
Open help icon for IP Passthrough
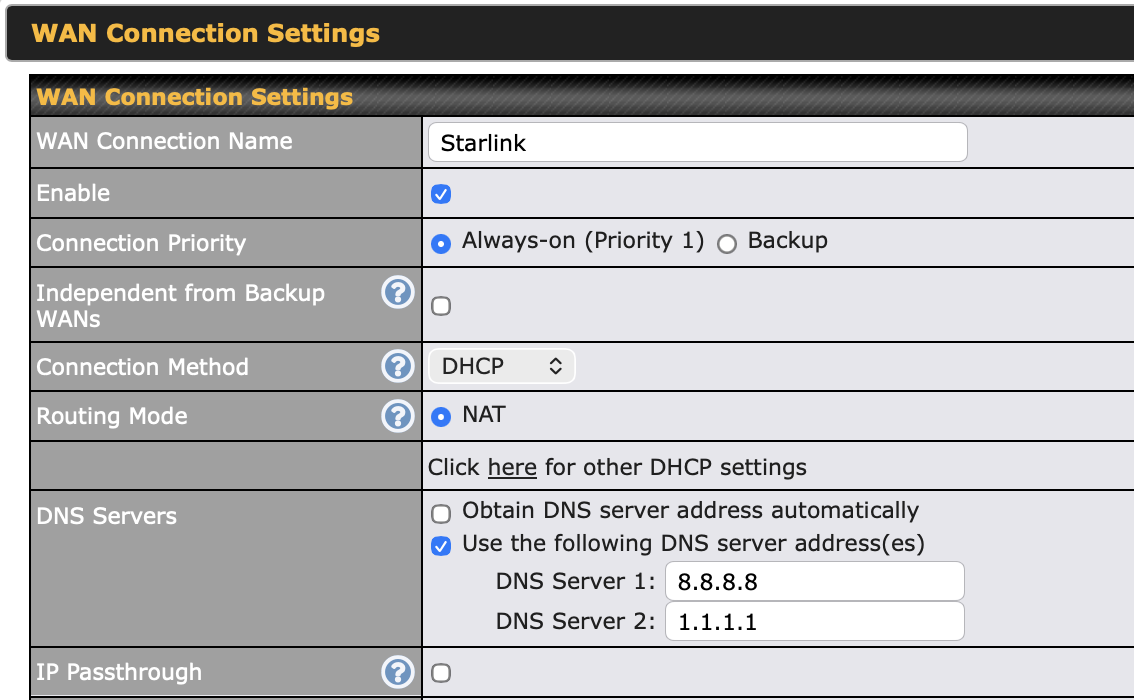coord(398,672)
